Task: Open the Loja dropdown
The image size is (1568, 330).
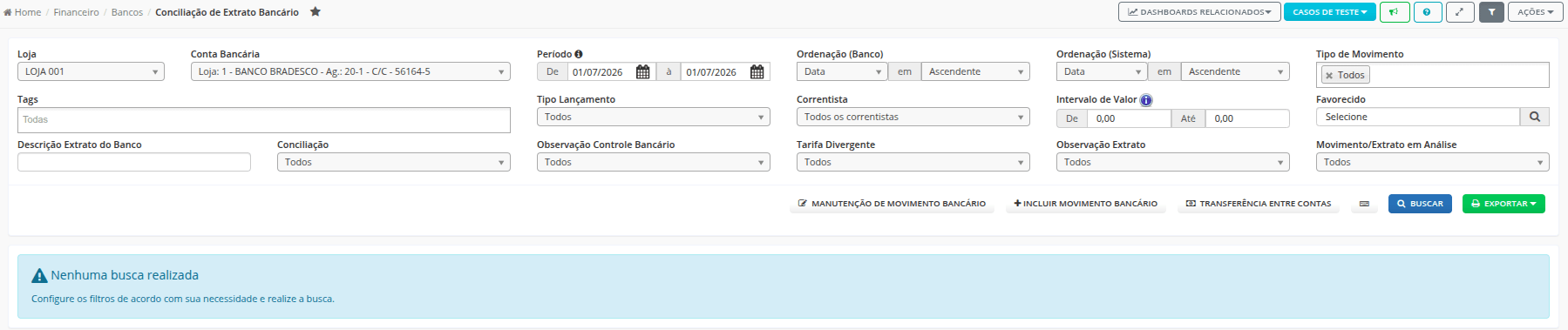Action: tap(91, 71)
